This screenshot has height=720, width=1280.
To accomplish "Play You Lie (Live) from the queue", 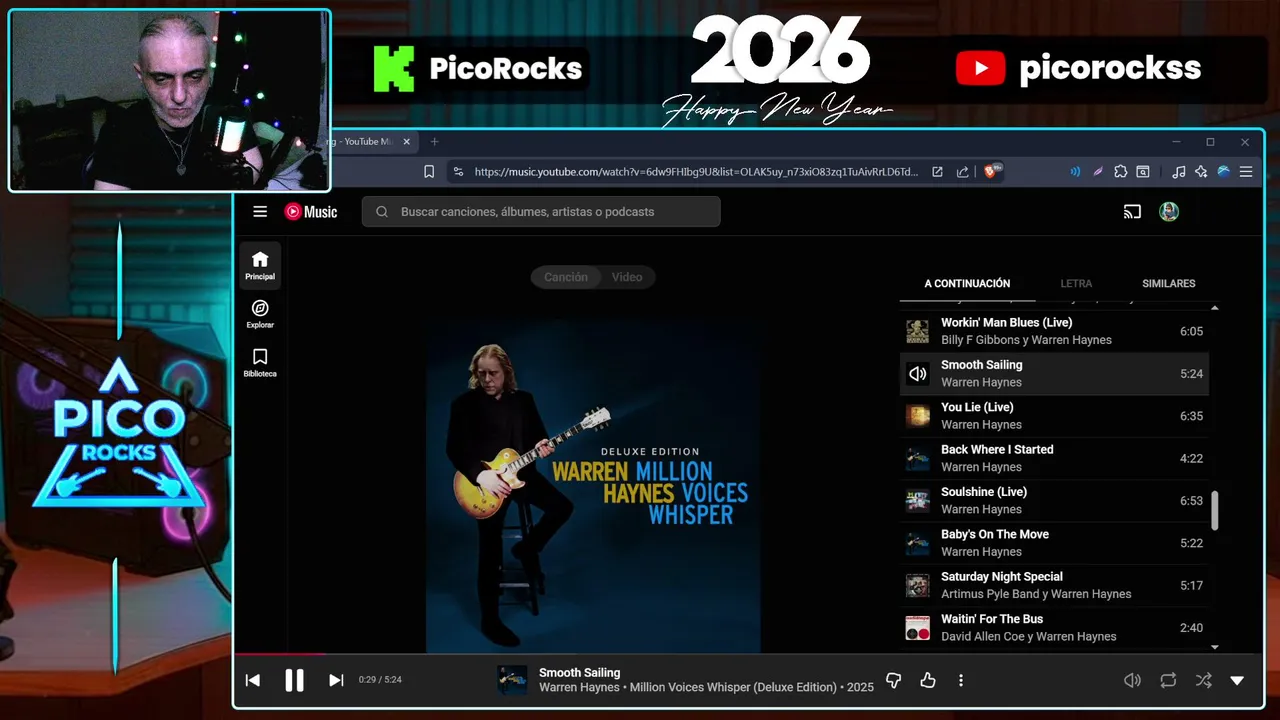I will (x=1054, y=416).
